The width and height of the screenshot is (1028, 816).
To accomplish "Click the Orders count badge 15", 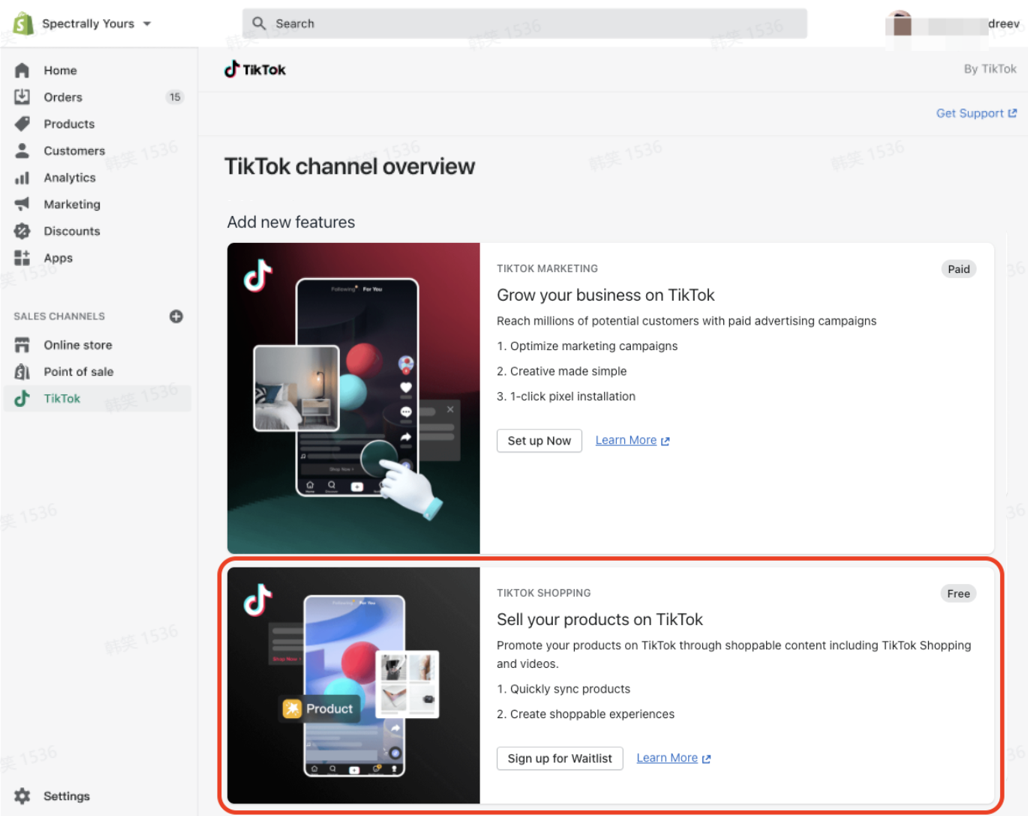I will click(174, 97).
